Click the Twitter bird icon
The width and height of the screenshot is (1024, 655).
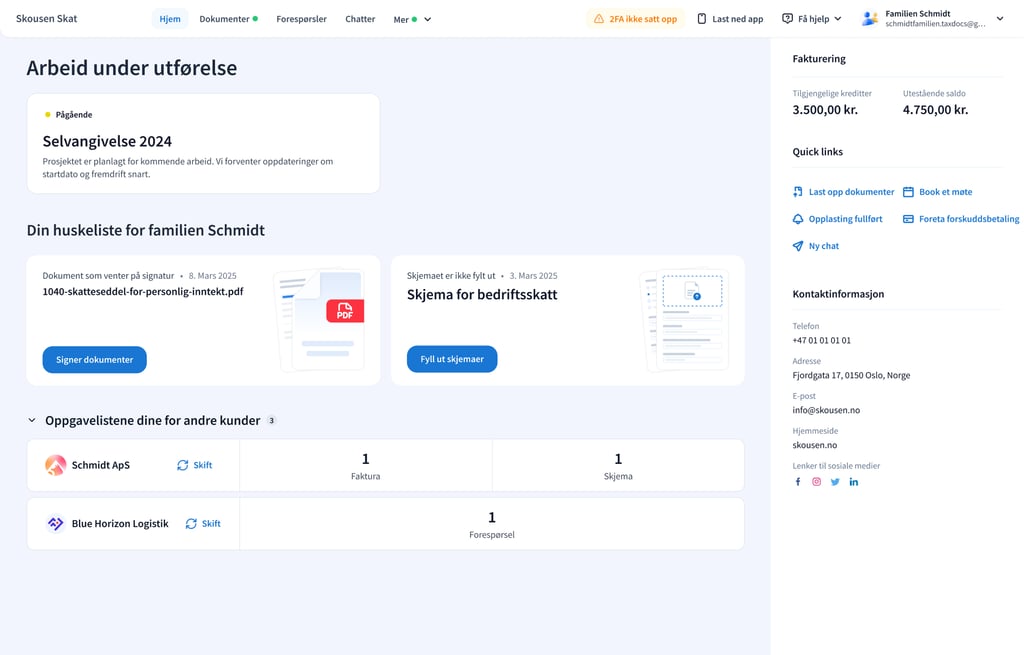click(835, 482)
